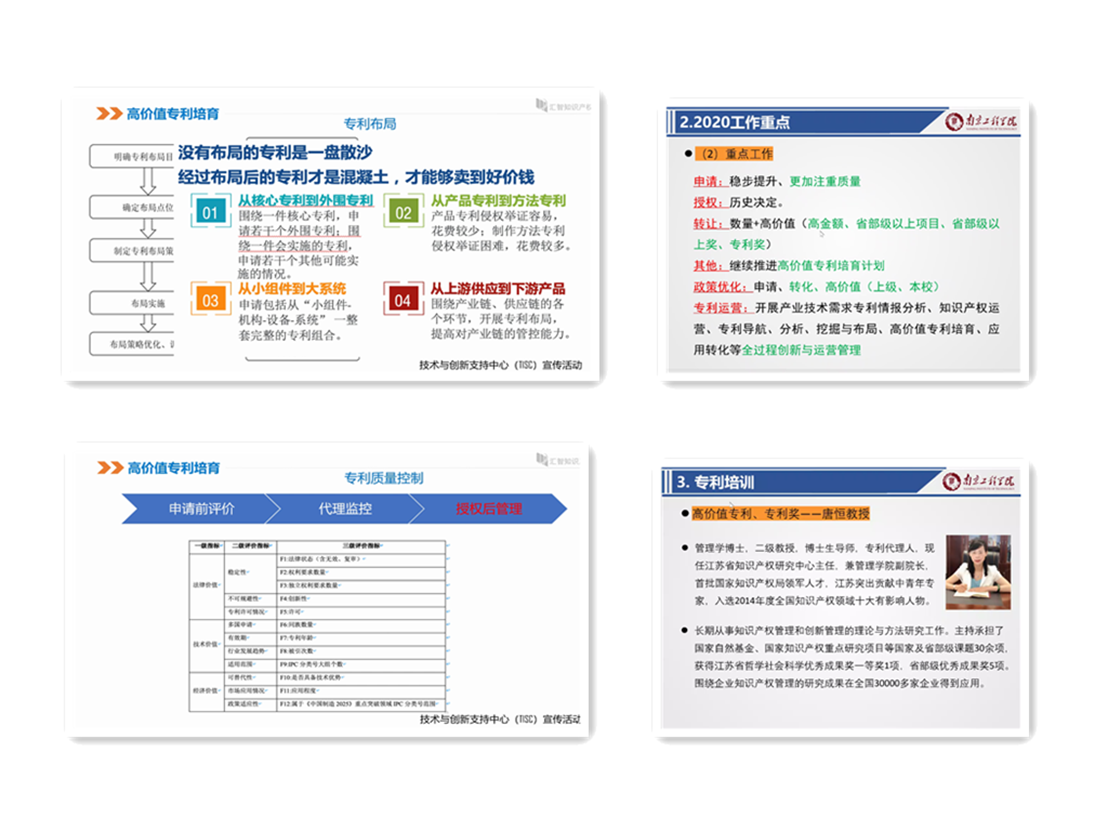Click the red 04 numbered box
This screenshot has width=1108, height=831.
click(402, 300)
